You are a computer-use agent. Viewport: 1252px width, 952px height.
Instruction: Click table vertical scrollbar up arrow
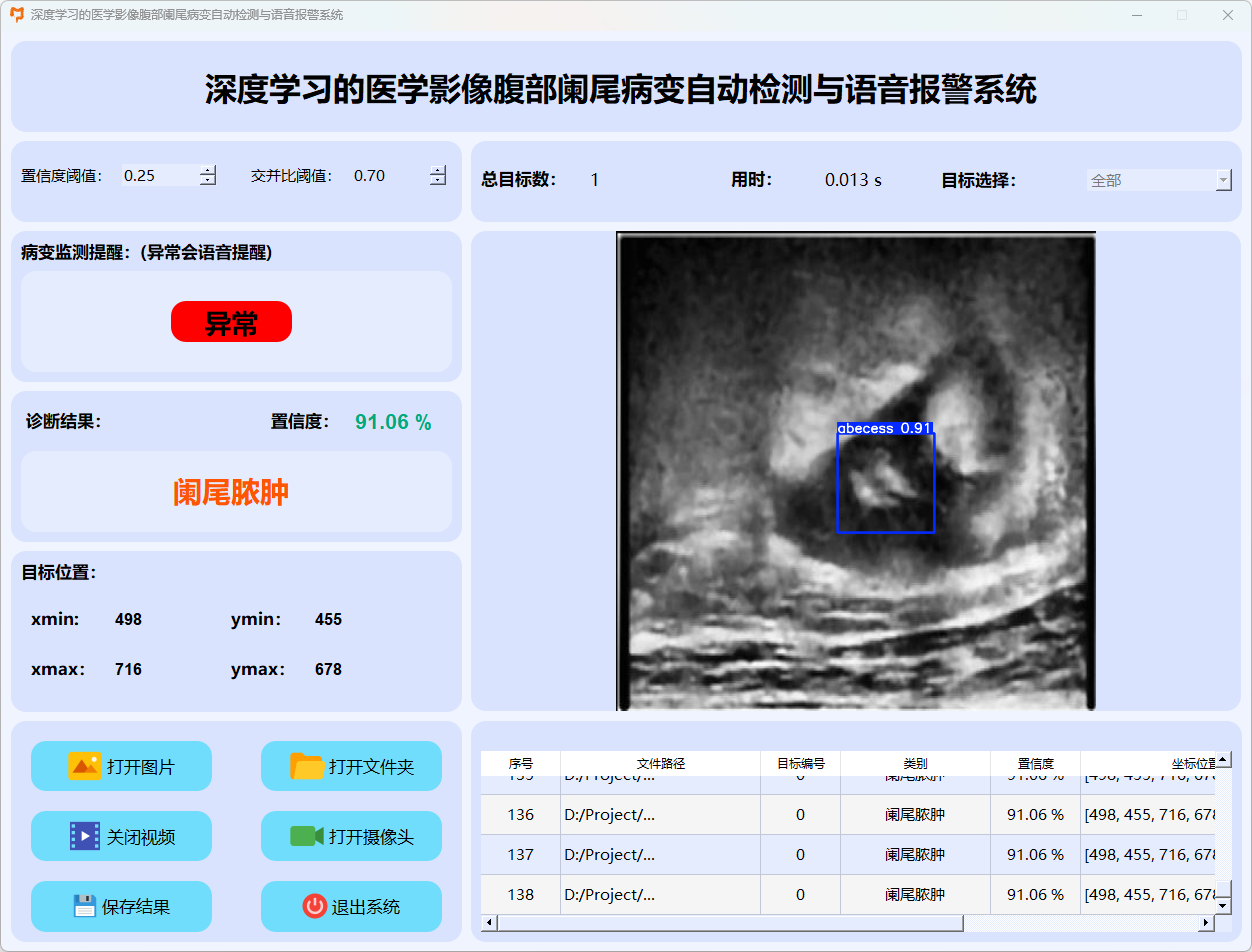[1223, 759]
